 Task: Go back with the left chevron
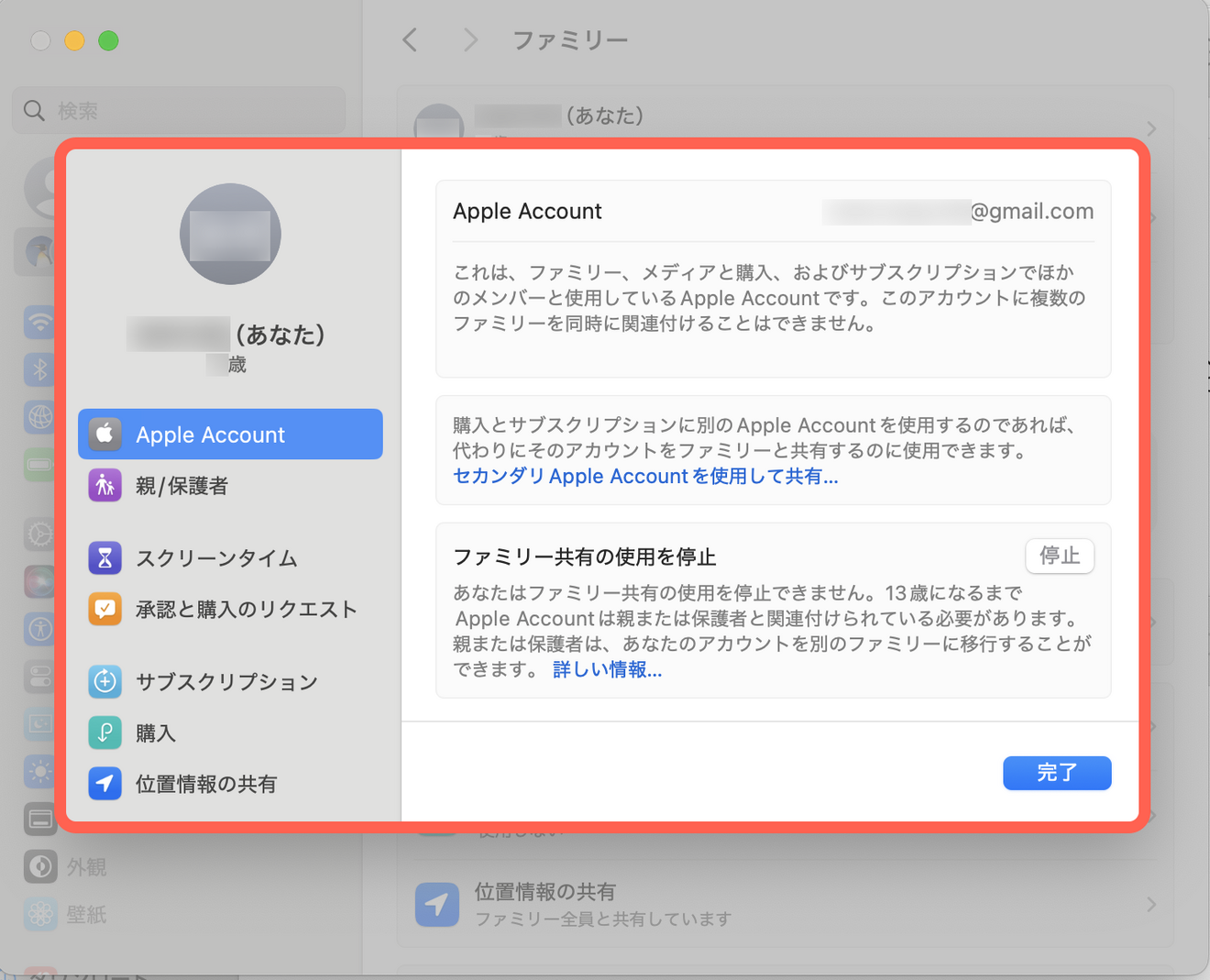(x=410, y=39)
